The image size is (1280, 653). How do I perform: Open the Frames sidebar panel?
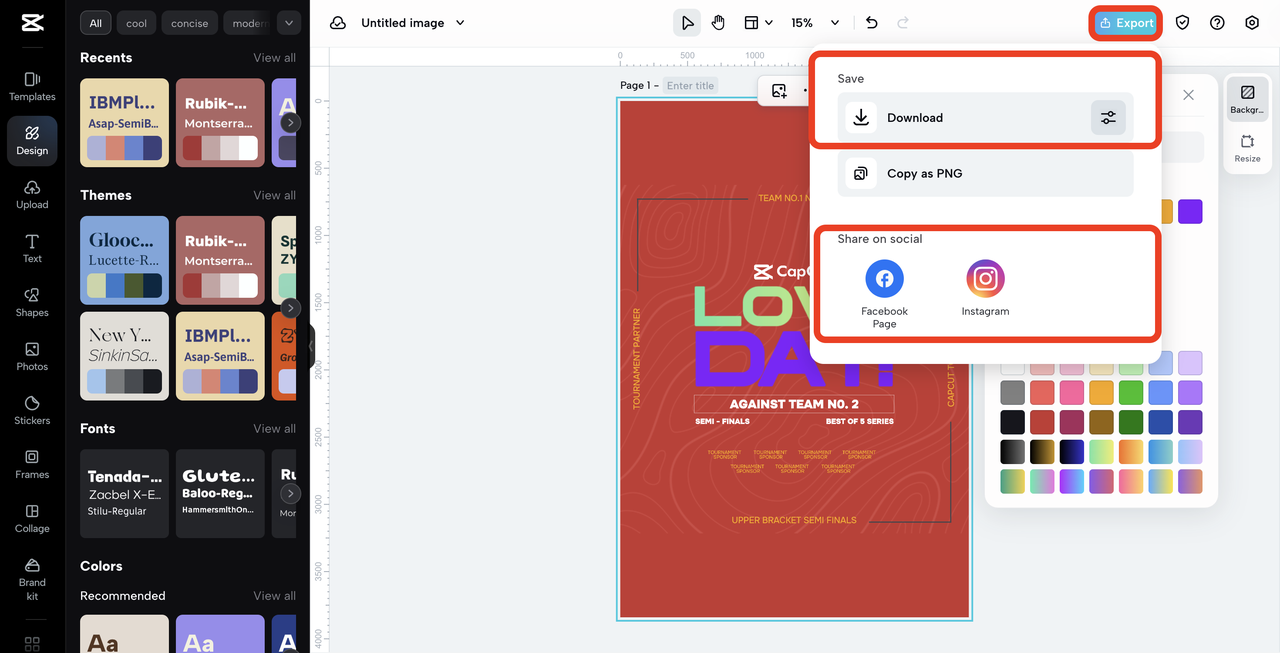32,464
